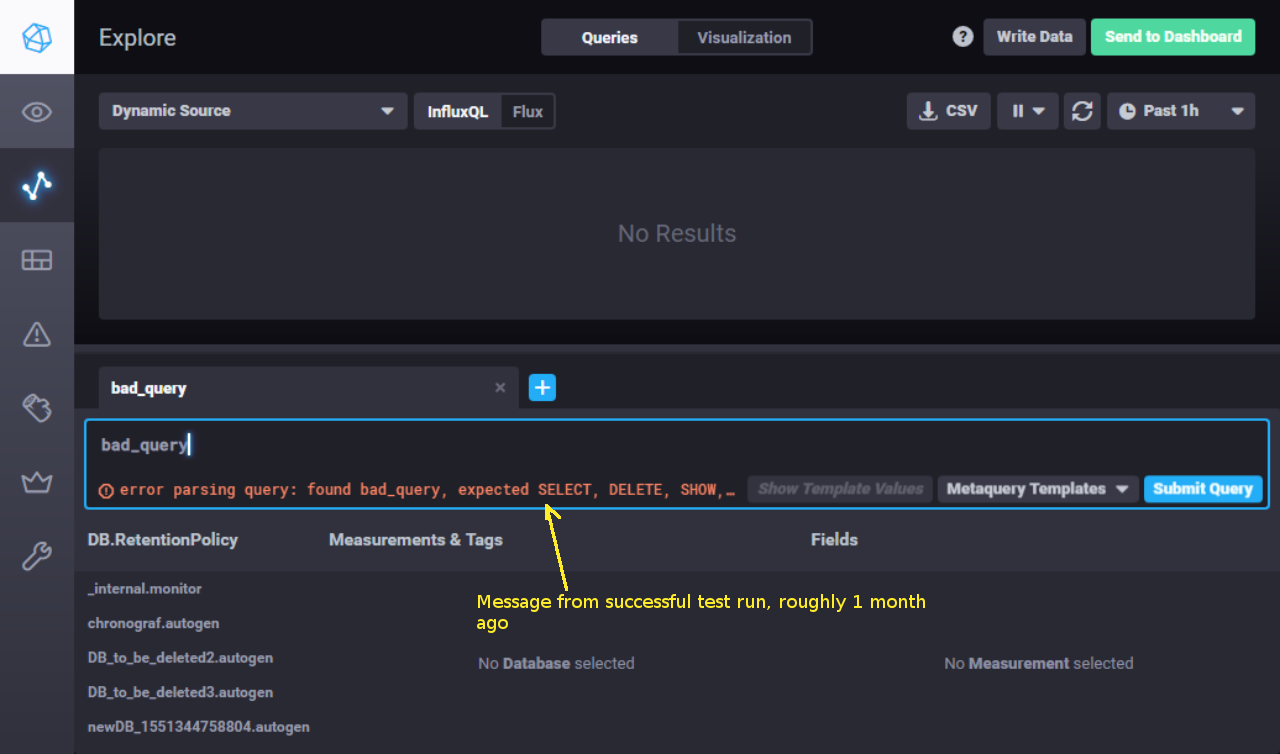Open the Admin crown icon in sidebar

(x=37, y=482)
